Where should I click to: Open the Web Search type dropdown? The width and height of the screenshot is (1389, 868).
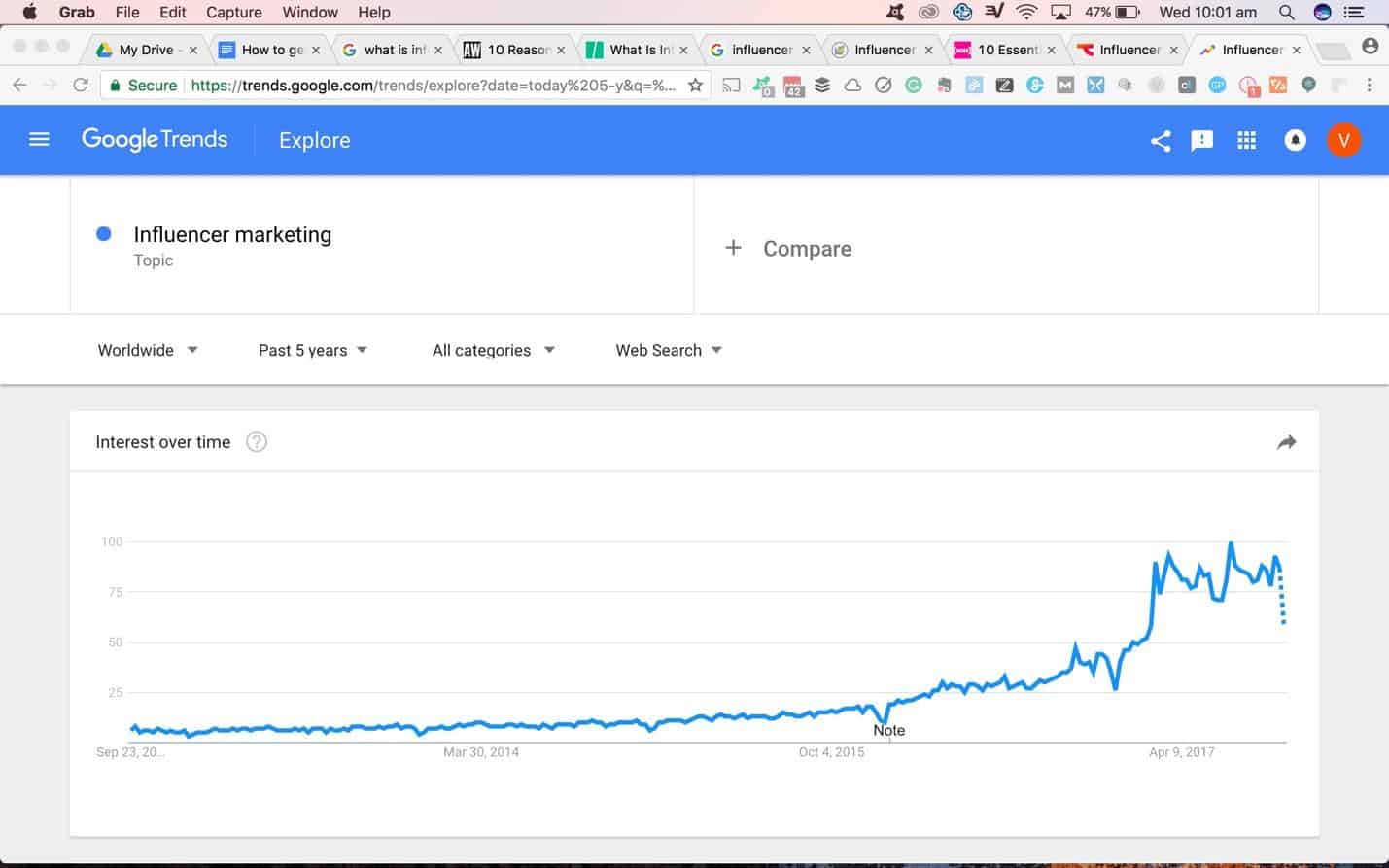coord(669,350)
